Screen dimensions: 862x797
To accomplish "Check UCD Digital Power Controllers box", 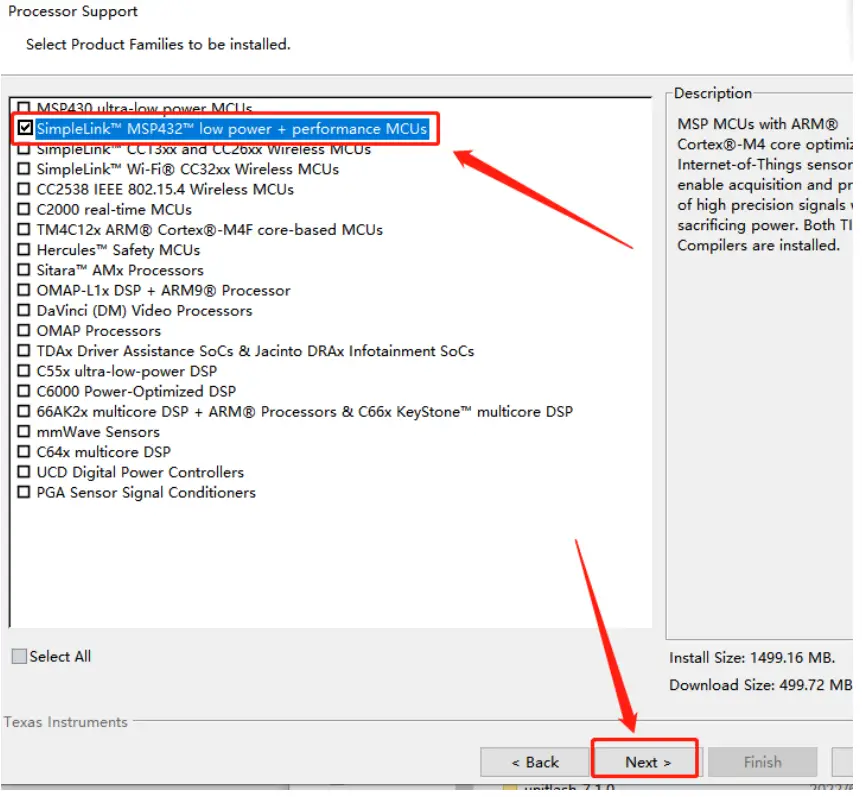I will [x=24, y=472].
